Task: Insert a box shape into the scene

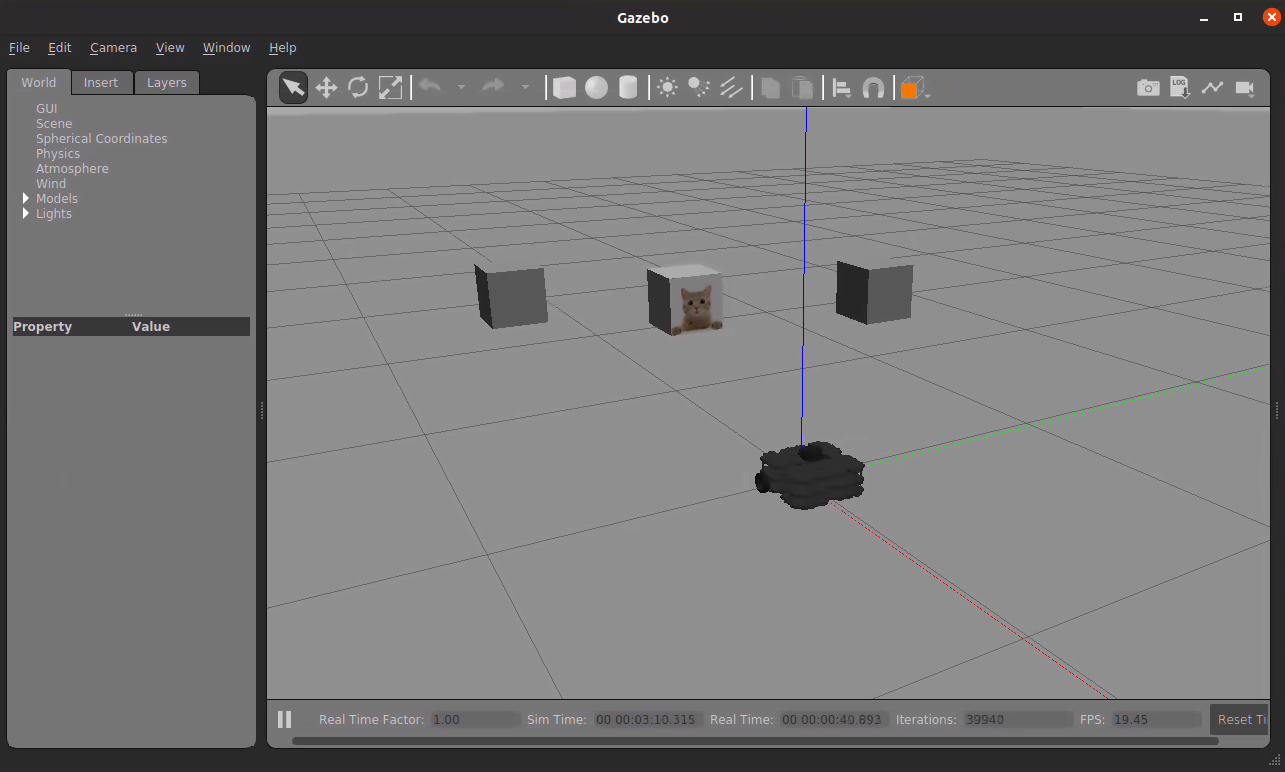Action: tap(564, 87)
